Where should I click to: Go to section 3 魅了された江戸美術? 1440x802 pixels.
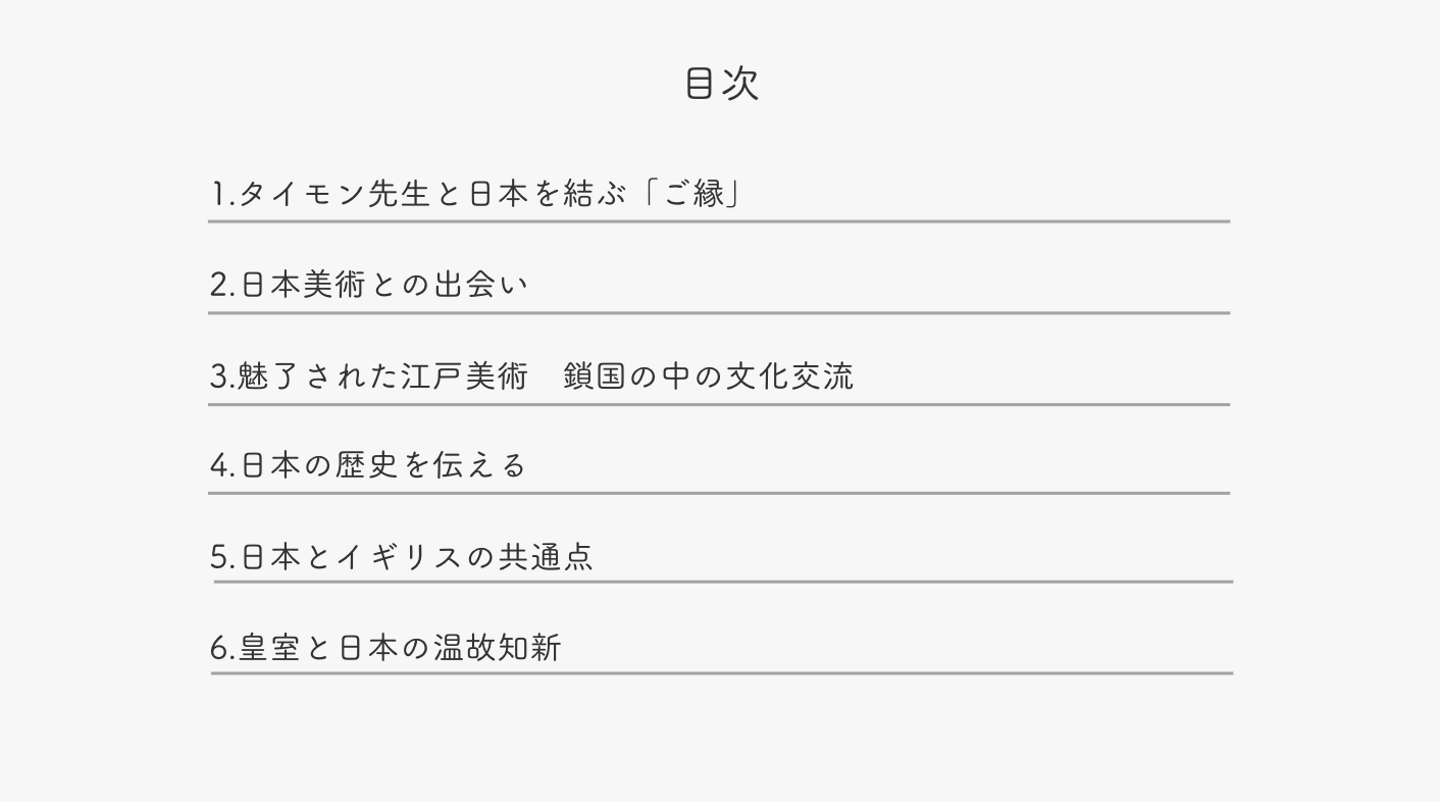click(368, 377)
